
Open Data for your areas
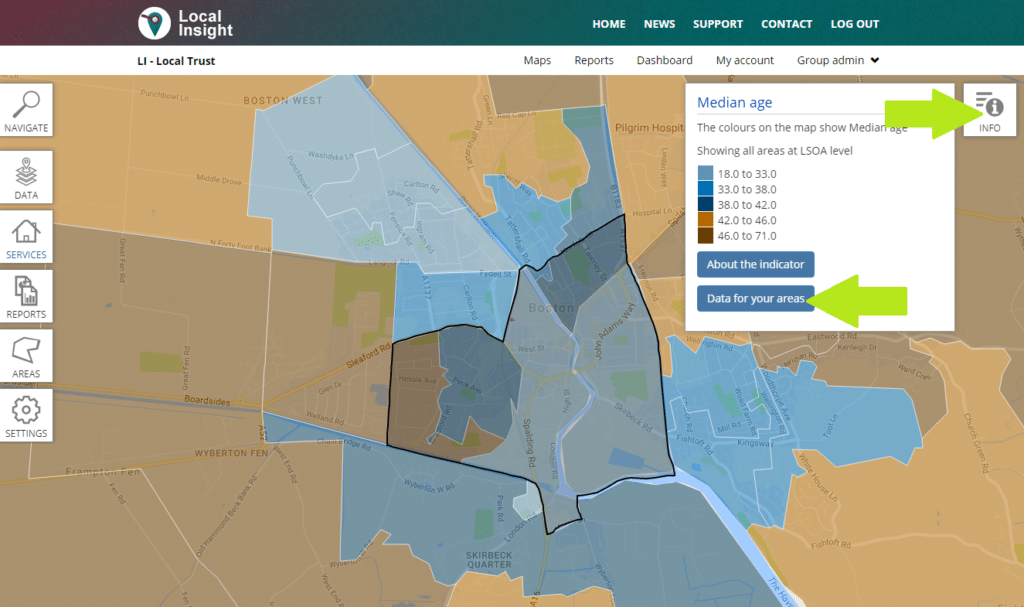coord(755,298)
